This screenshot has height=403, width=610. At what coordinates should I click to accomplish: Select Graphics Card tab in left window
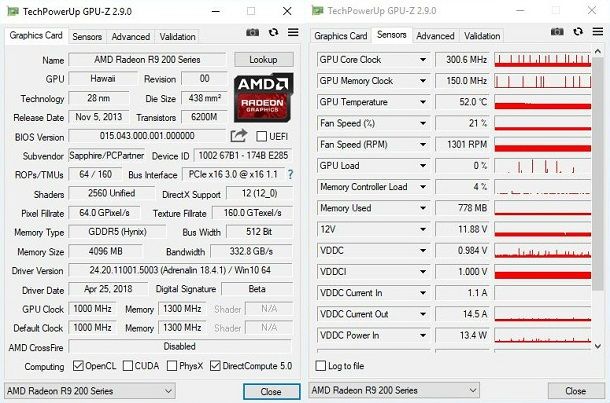pyautogui.click(x=36, y=35)
